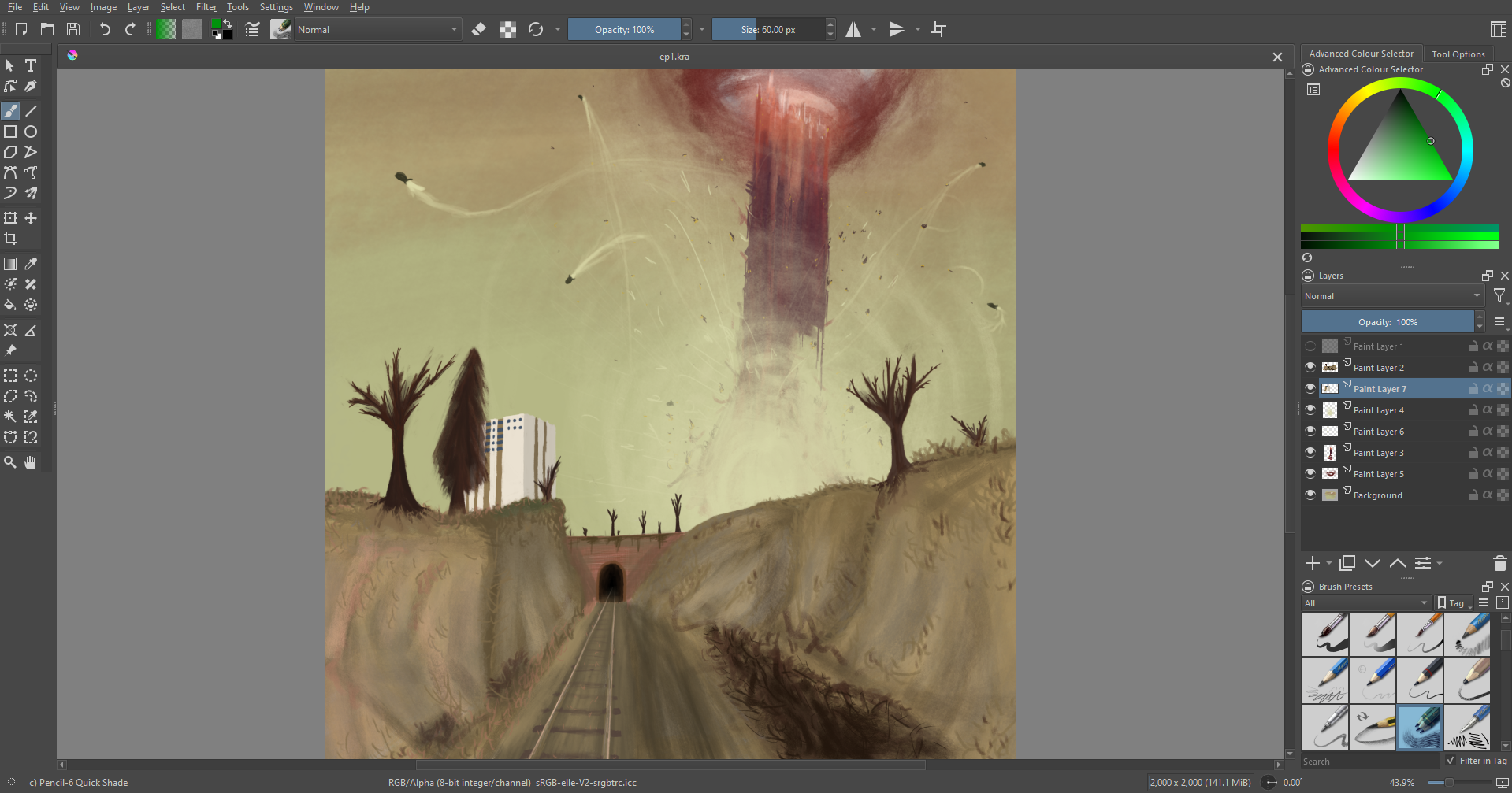Move layer down with arrow
This screenshot has height=793, width=1512.
point(1373,563)
